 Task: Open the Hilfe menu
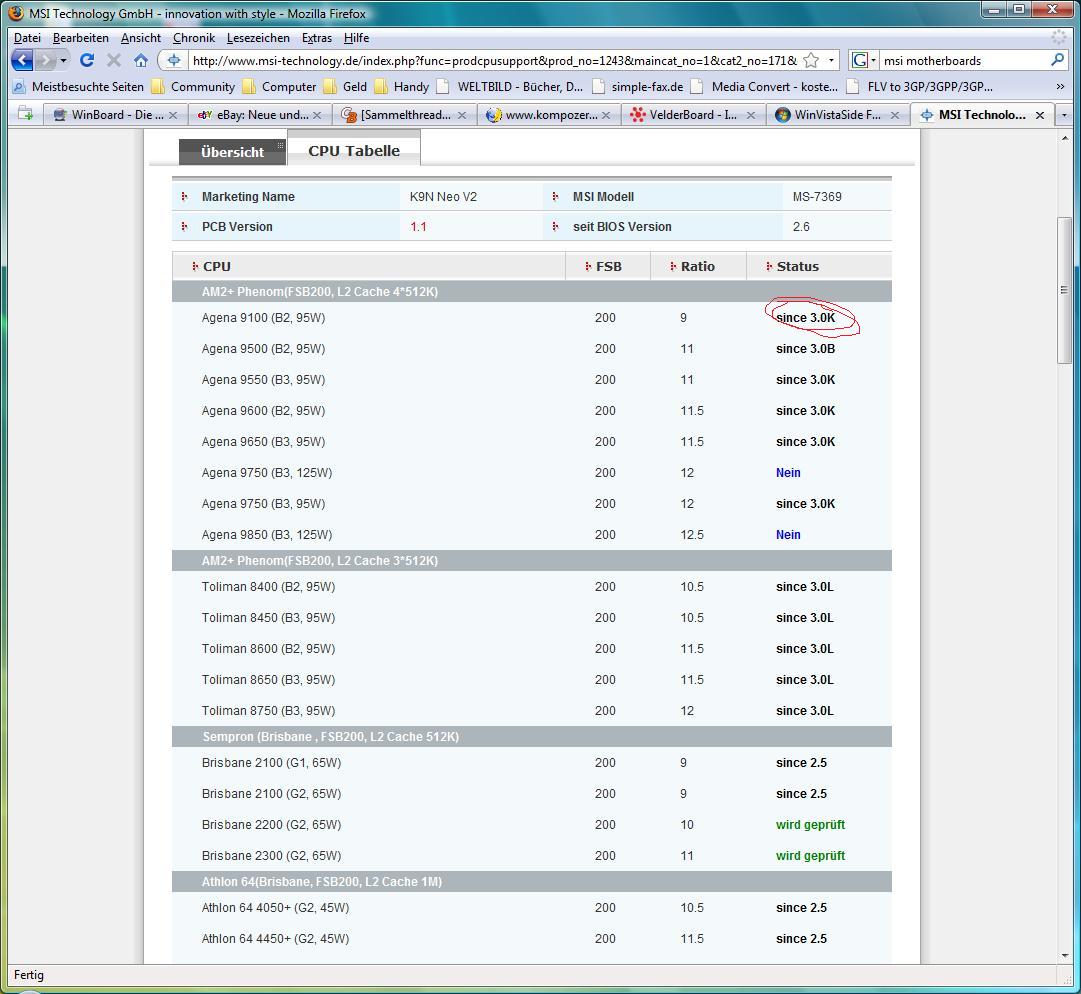(356, 38)
